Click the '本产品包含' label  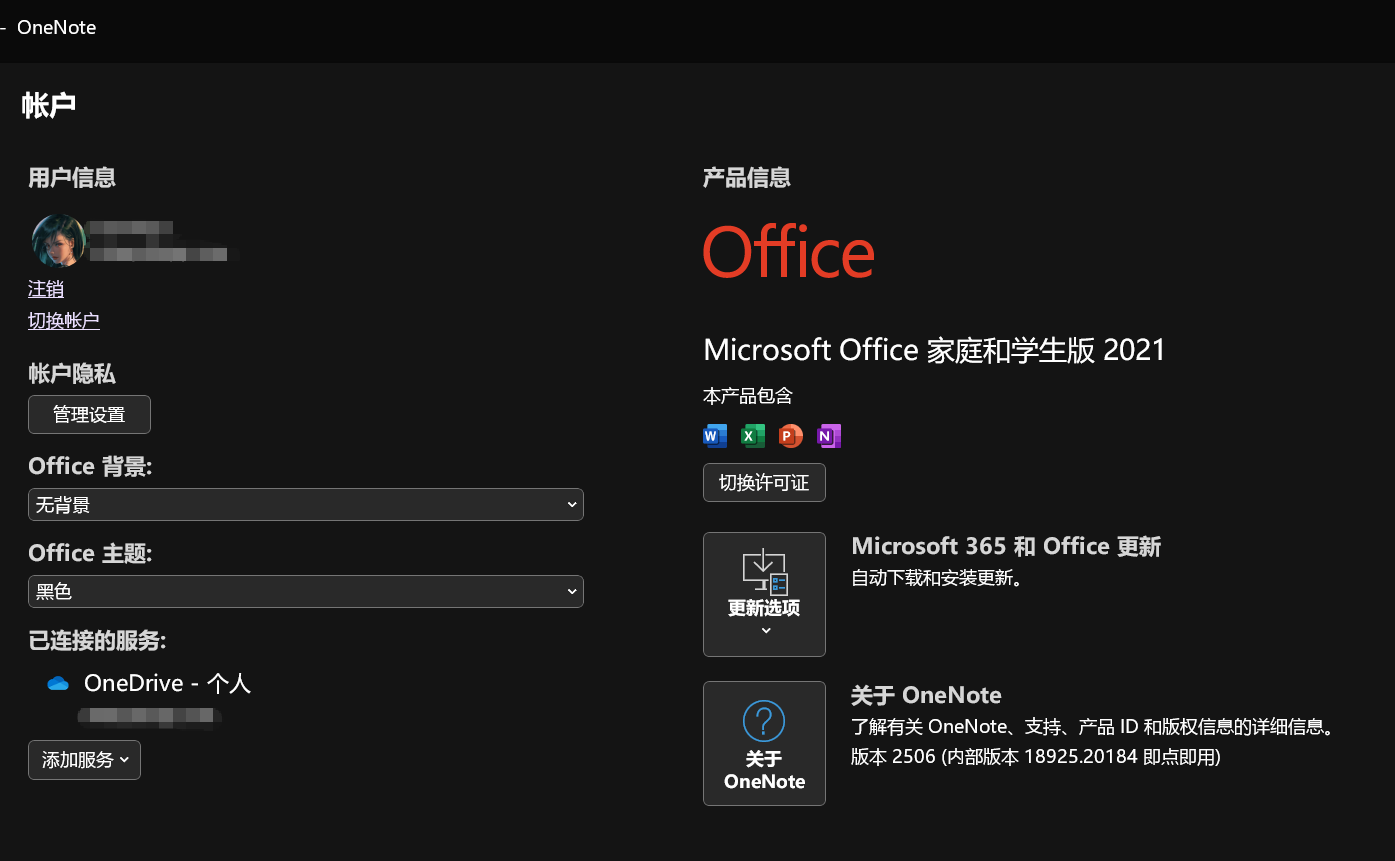(x=748, y=396)
